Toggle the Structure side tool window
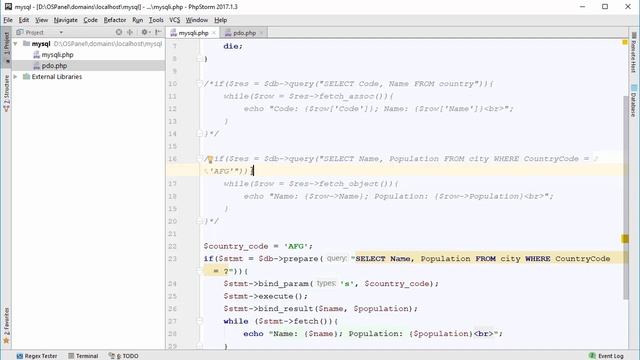 pos(6,93)
